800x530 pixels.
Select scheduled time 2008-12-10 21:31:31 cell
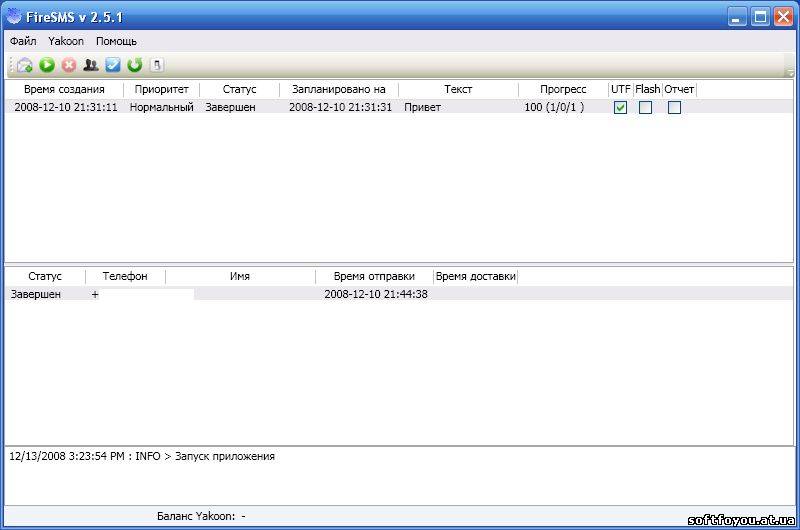pos(340,107)
